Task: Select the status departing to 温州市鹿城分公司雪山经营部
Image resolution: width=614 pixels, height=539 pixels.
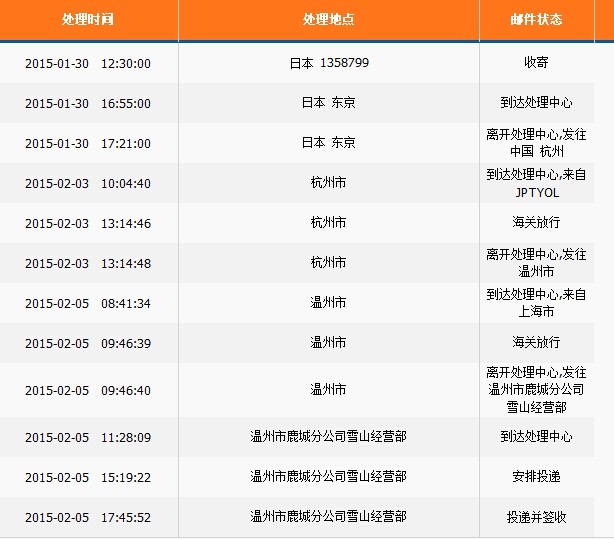Action: pos(536,389)
